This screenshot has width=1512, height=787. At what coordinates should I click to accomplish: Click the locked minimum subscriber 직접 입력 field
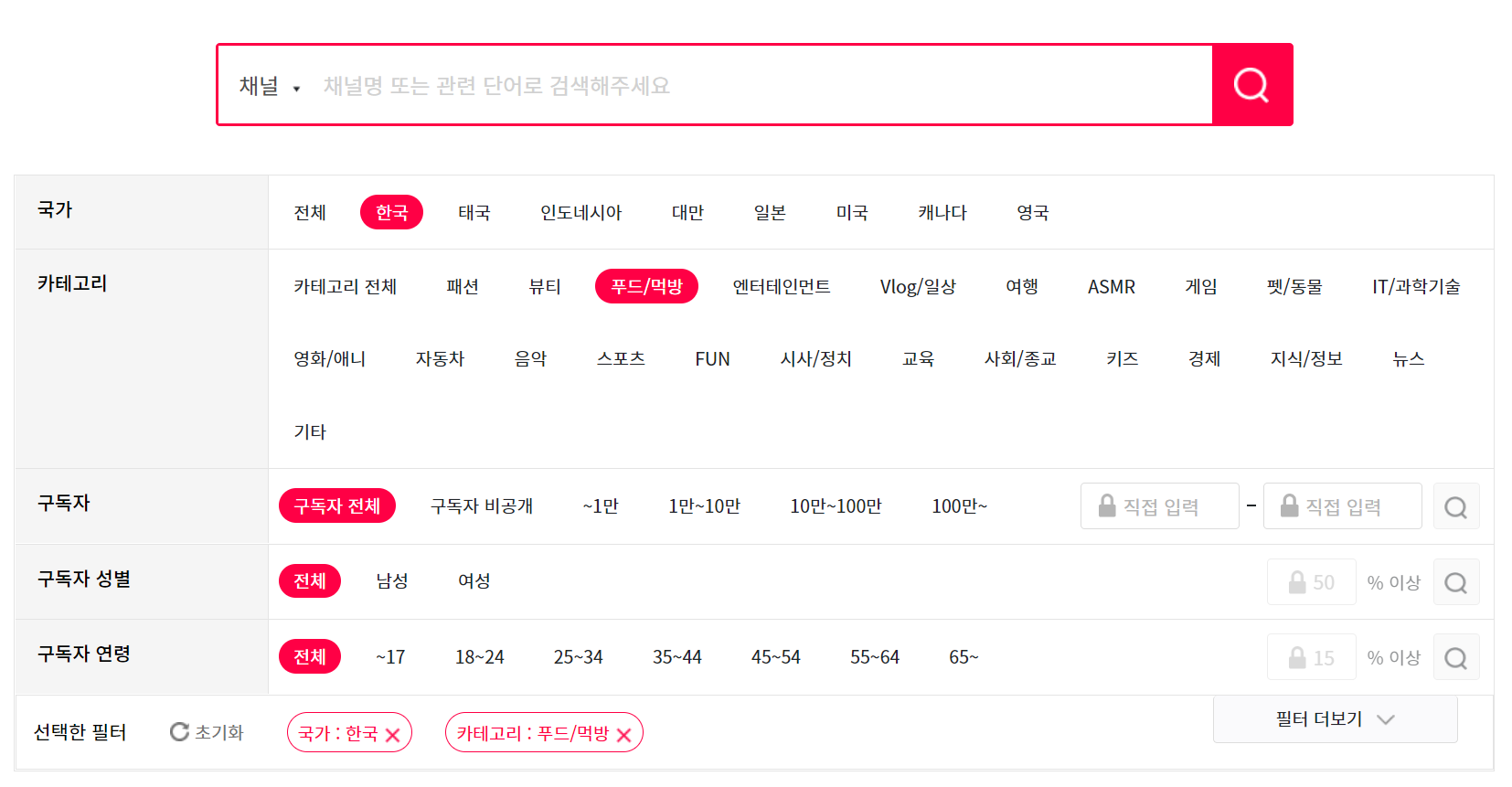(x=1159, y=506)
